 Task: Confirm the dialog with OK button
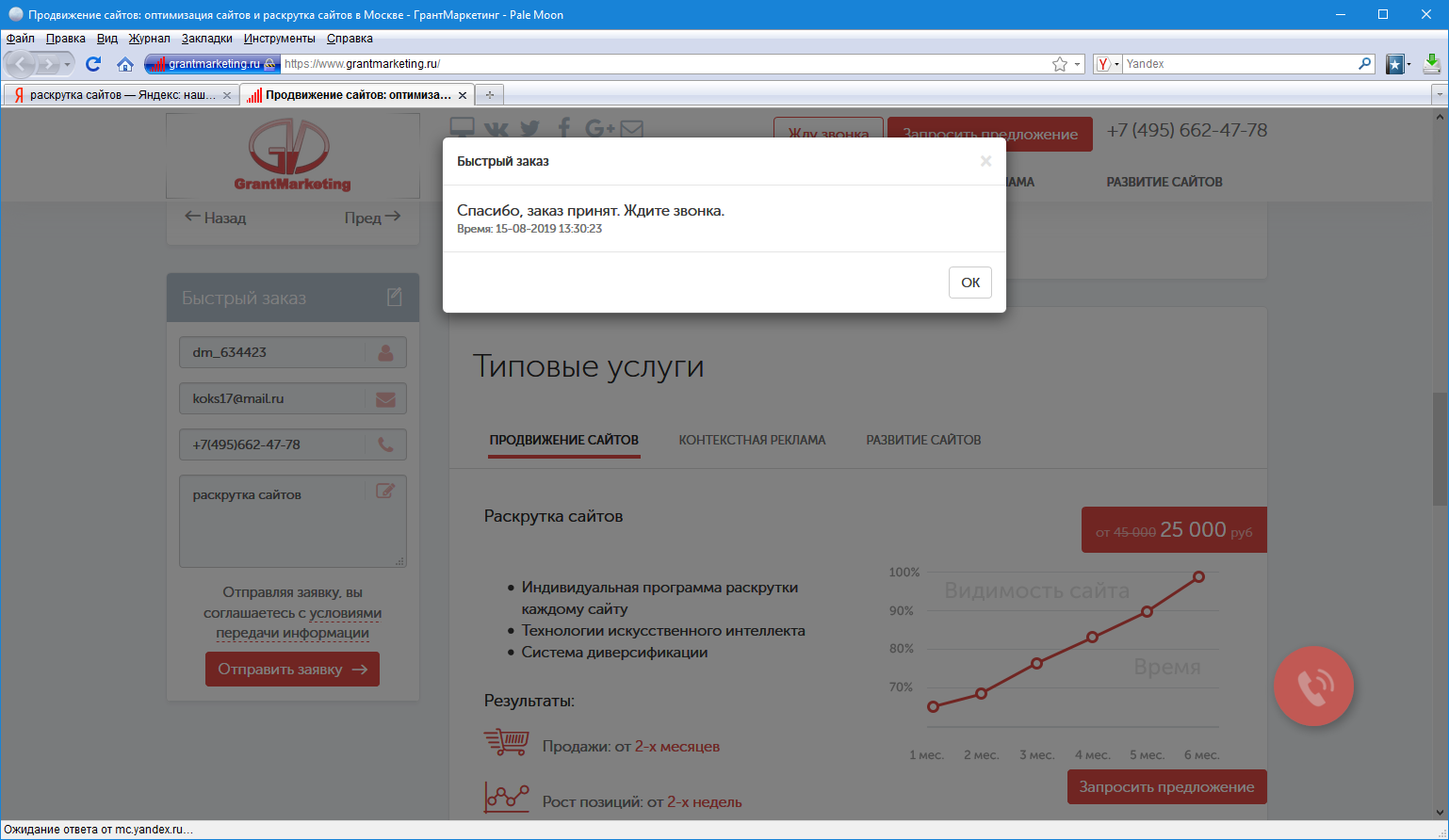point(970,283)
